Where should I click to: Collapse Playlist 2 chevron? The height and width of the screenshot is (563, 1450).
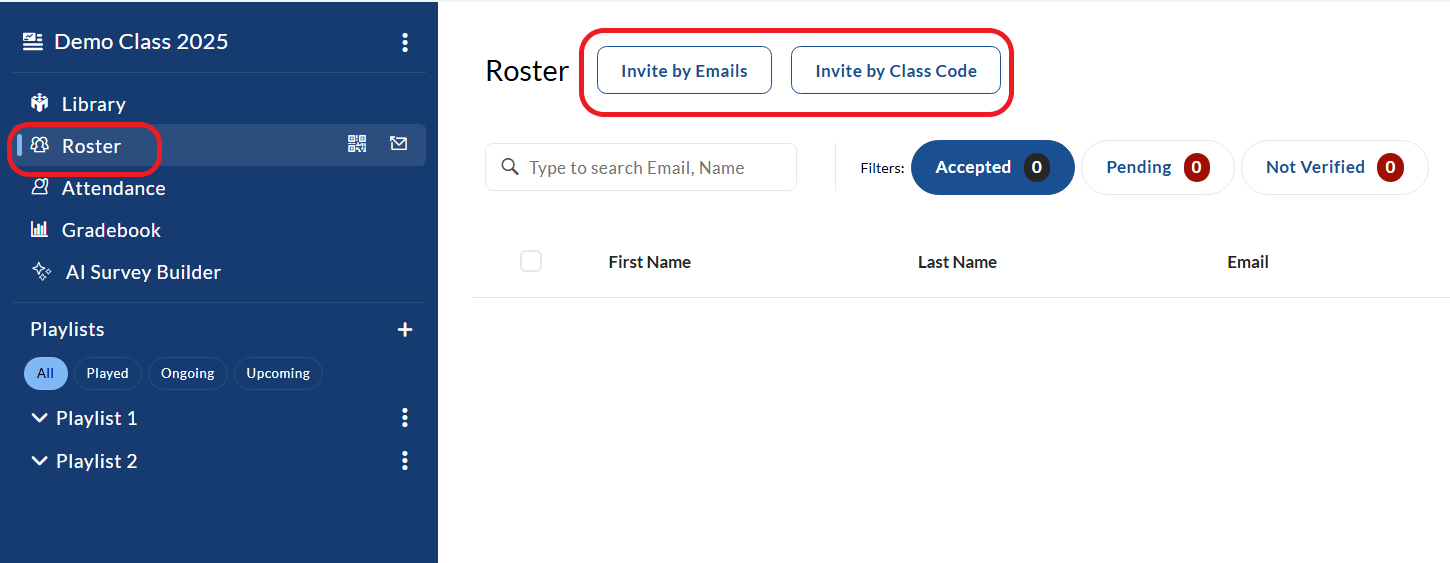40,461
